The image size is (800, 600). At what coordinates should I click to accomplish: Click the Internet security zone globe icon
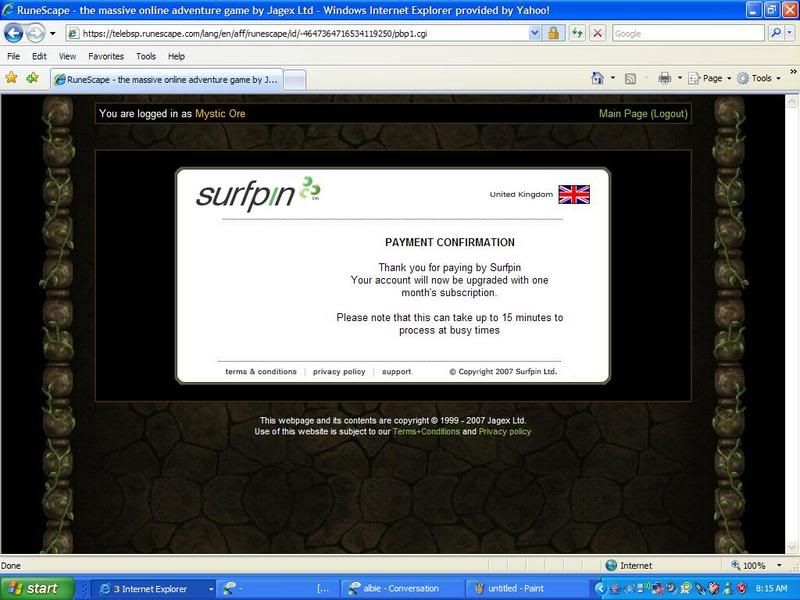click(611, 565)
